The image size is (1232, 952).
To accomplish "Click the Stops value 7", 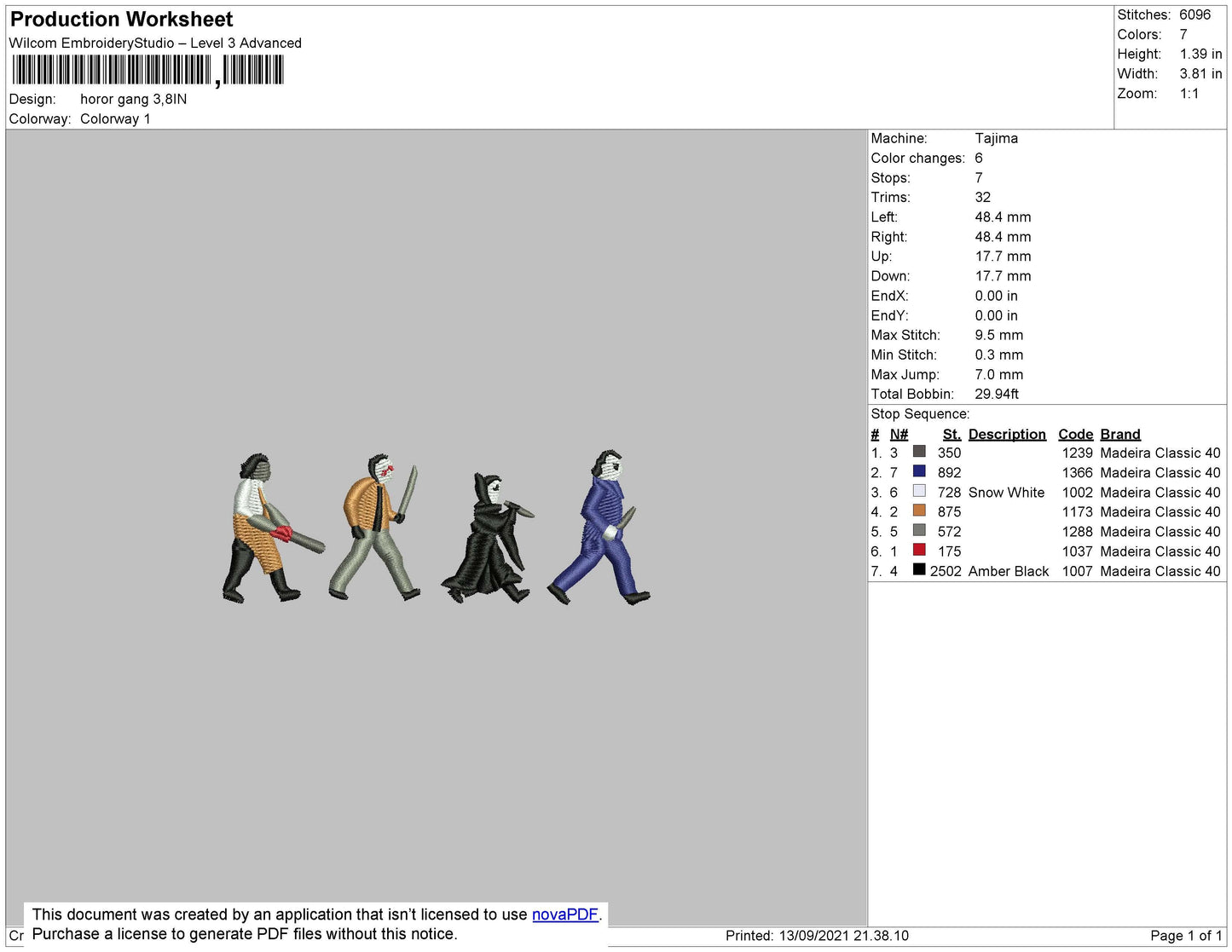I will [979, 177].
